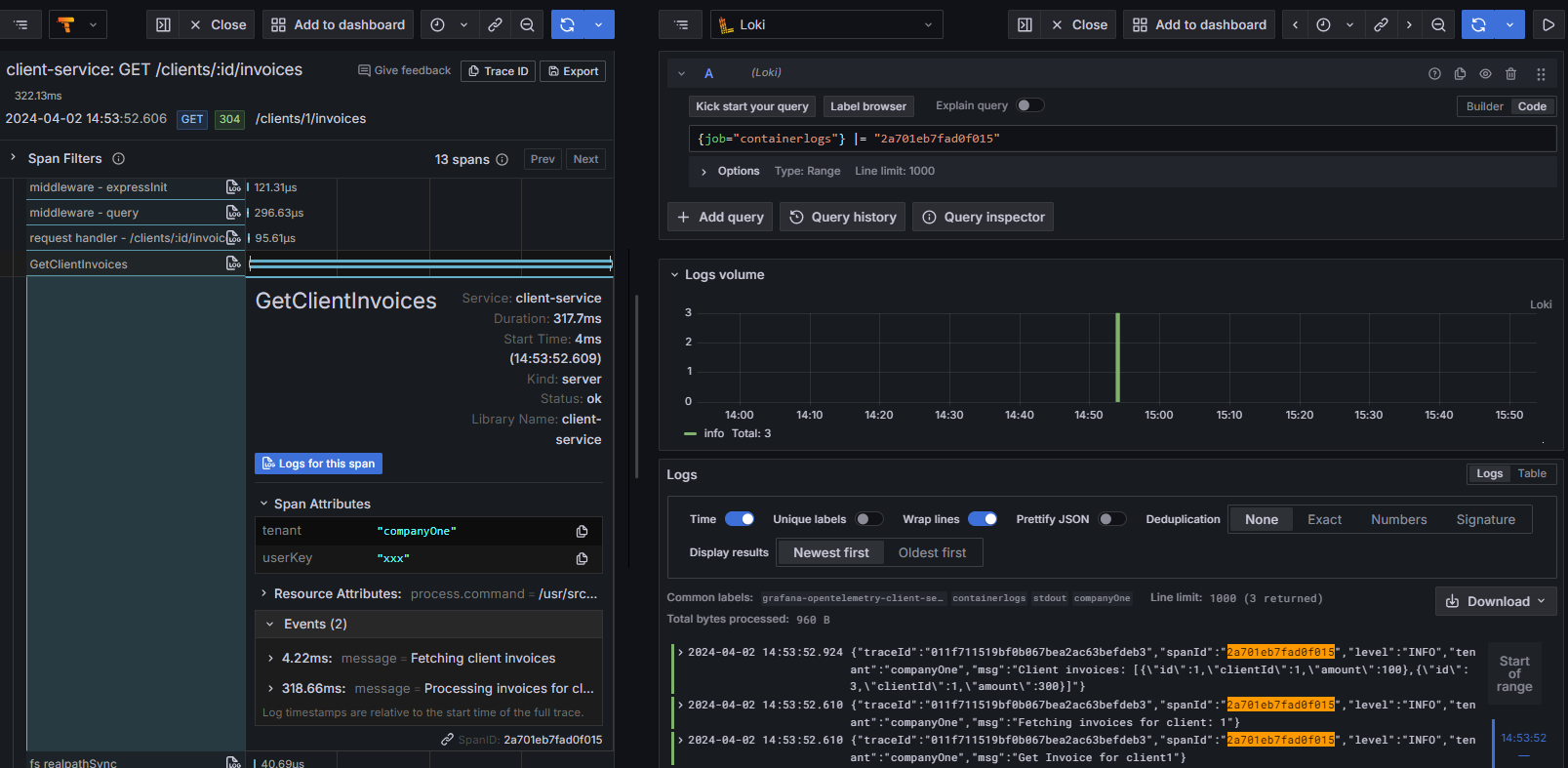The image size is (1568, 768).
Task: Expand query Options section
Action: click(704, 172)
